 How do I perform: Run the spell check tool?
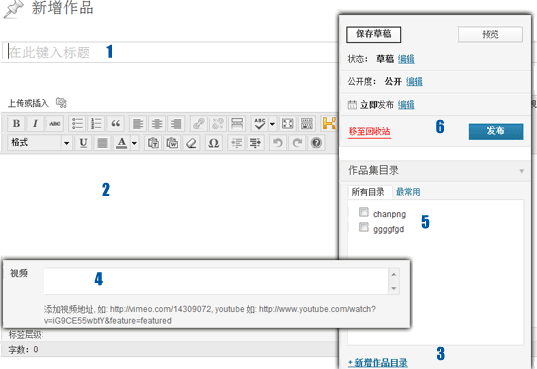pos(260,123)
